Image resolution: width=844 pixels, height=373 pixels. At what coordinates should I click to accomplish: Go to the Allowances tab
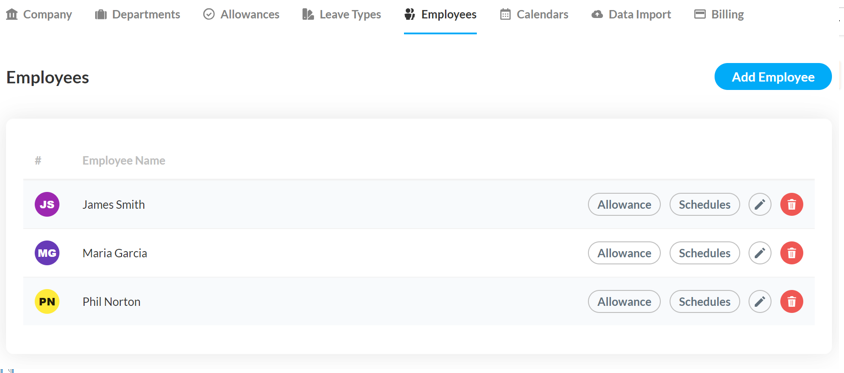point(241,15)
